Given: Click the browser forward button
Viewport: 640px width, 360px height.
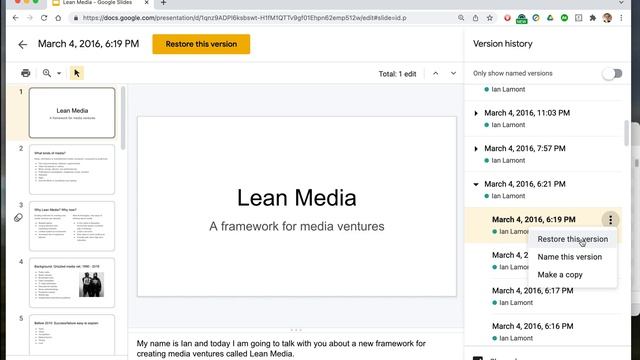Looking at the screenshot, I should (29, 18).
